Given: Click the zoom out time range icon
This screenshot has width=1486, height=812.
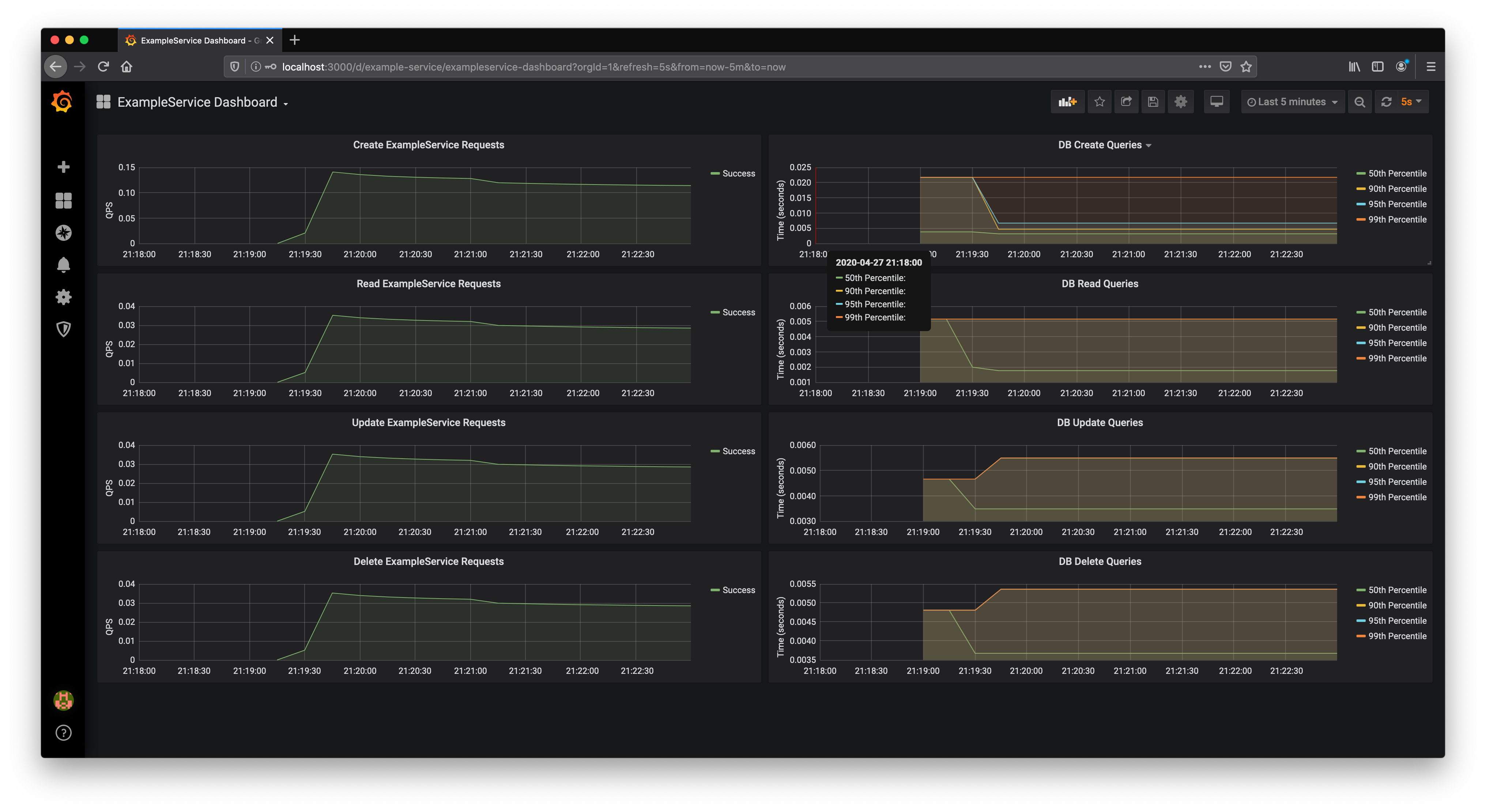Looking at the screenshot, I should click(x=1359, y=102).
